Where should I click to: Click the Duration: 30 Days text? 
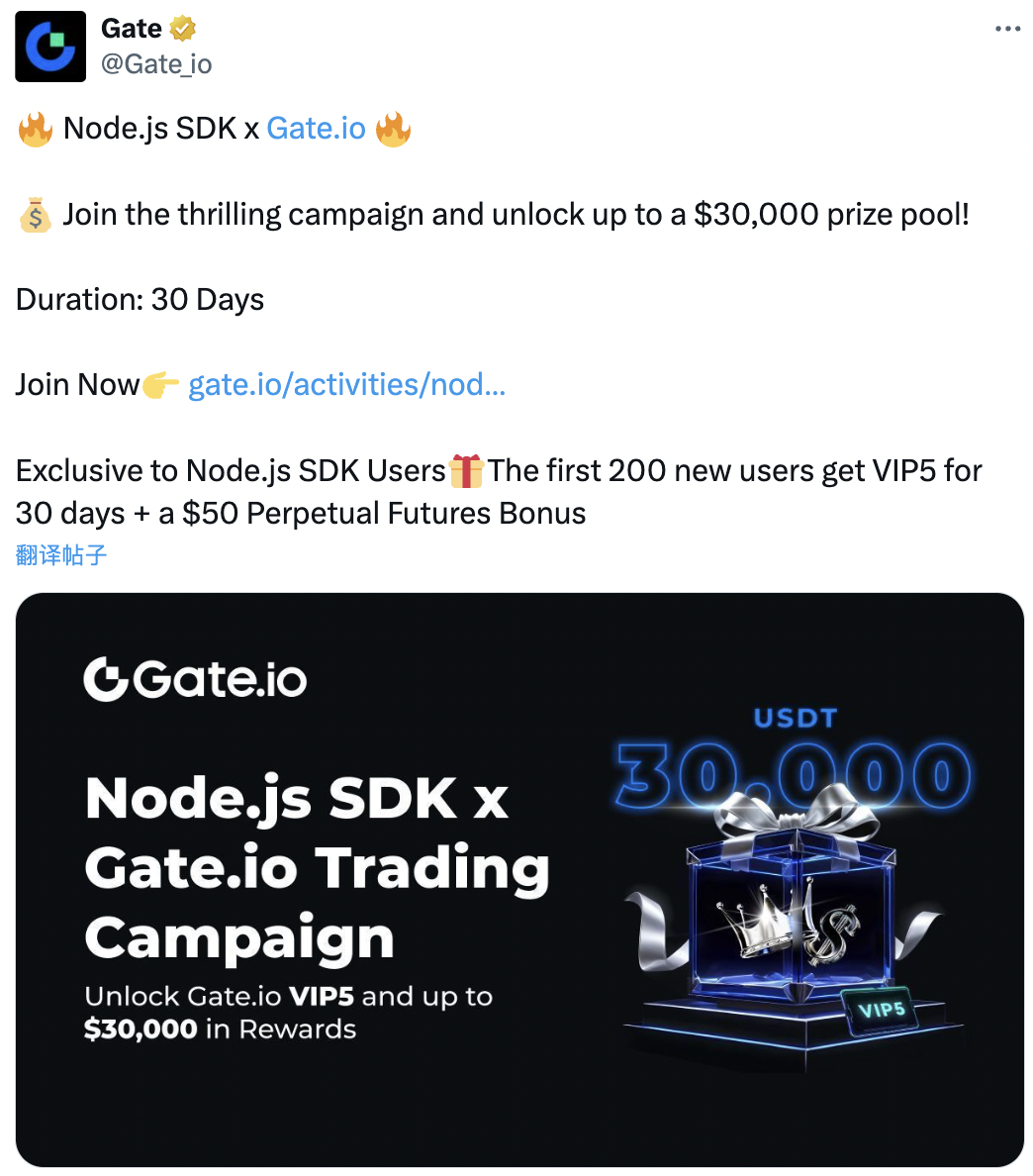pos(140,300)
